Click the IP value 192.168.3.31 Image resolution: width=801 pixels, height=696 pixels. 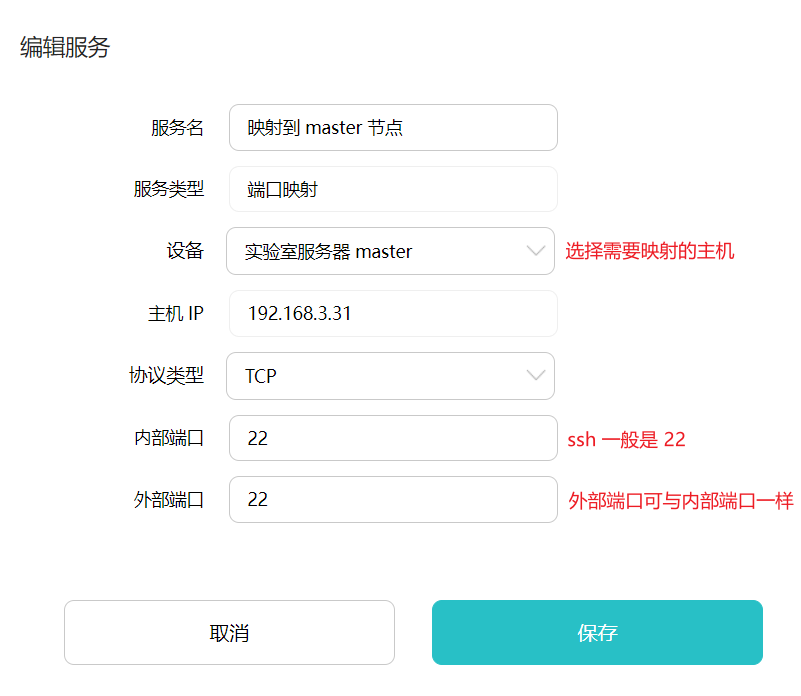[x=298, y=313]
